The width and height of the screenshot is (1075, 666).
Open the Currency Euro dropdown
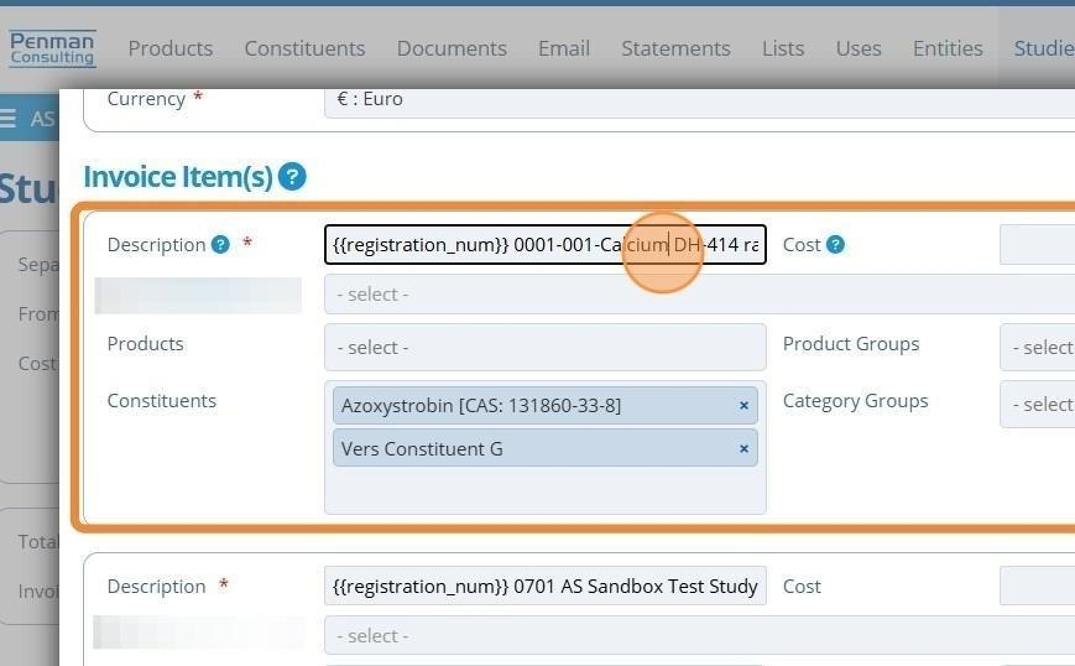[698, 100]
